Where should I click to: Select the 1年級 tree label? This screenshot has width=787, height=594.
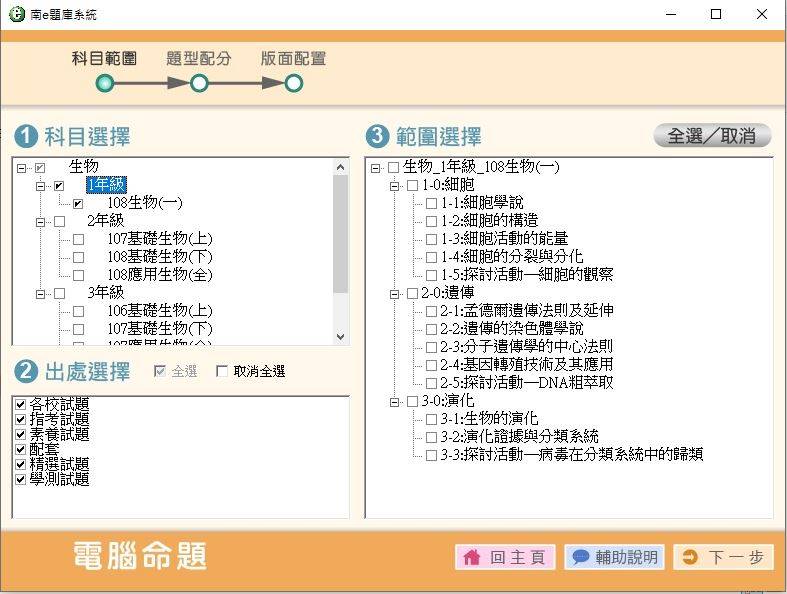(106, 185)
